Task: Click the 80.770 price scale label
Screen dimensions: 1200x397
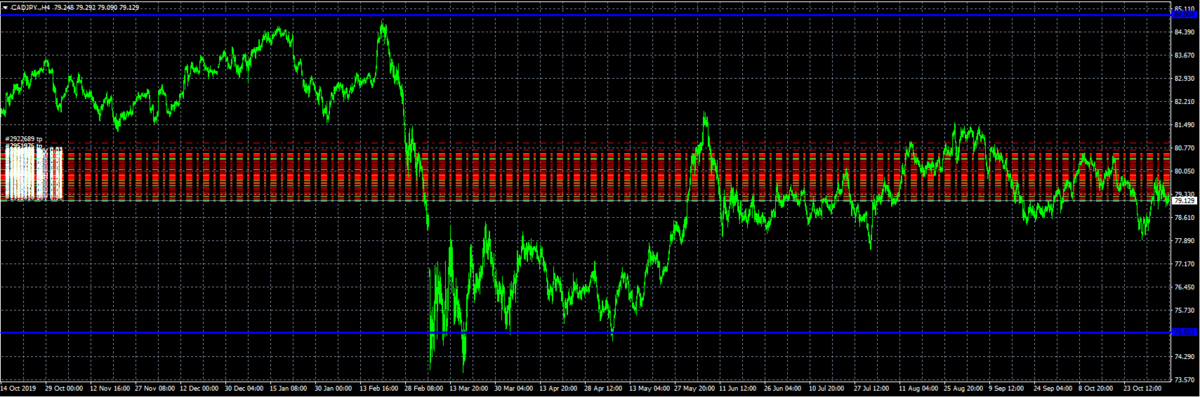Action: (x=1184, y=148)
